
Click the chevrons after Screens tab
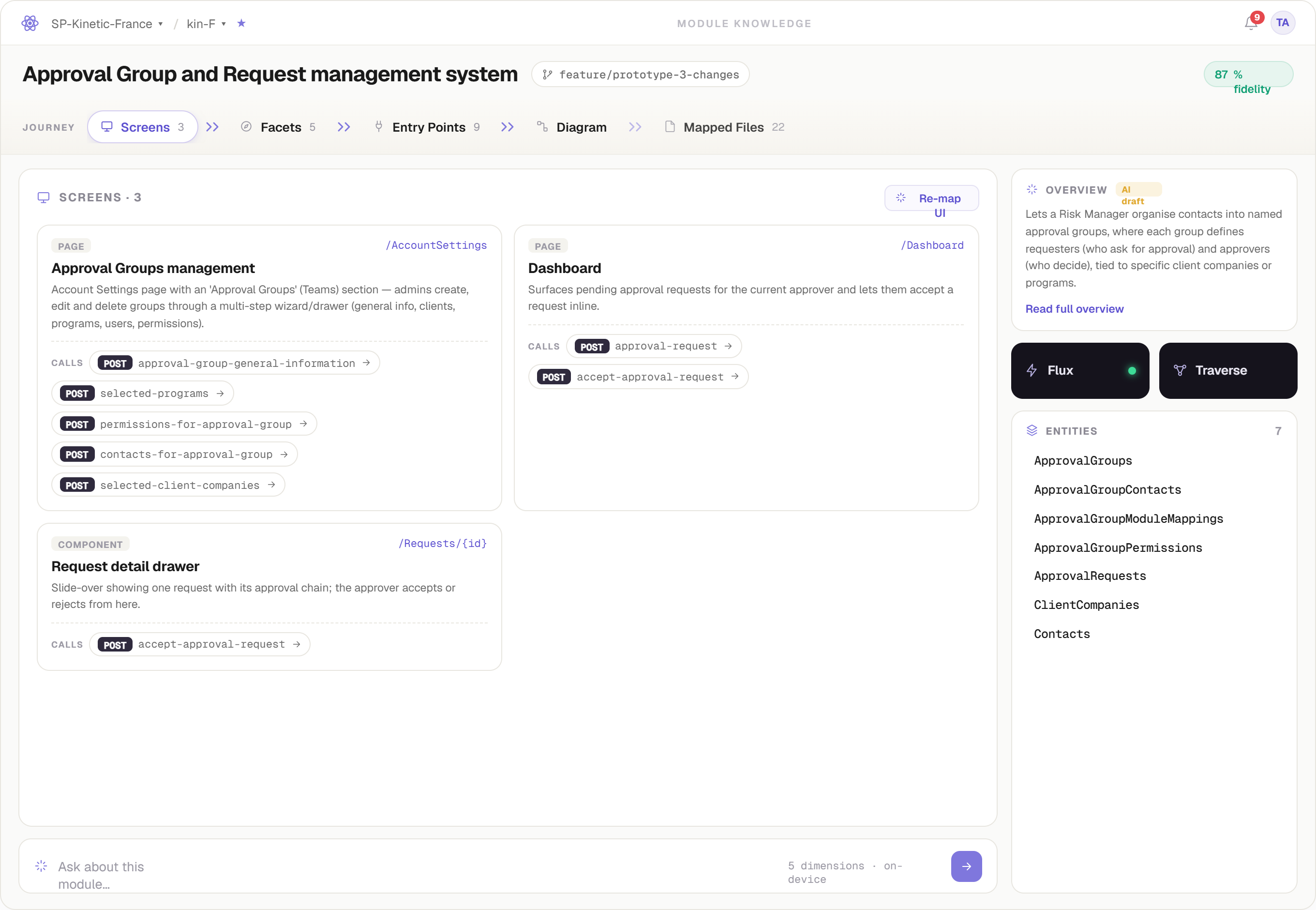[x=212, y=127]
